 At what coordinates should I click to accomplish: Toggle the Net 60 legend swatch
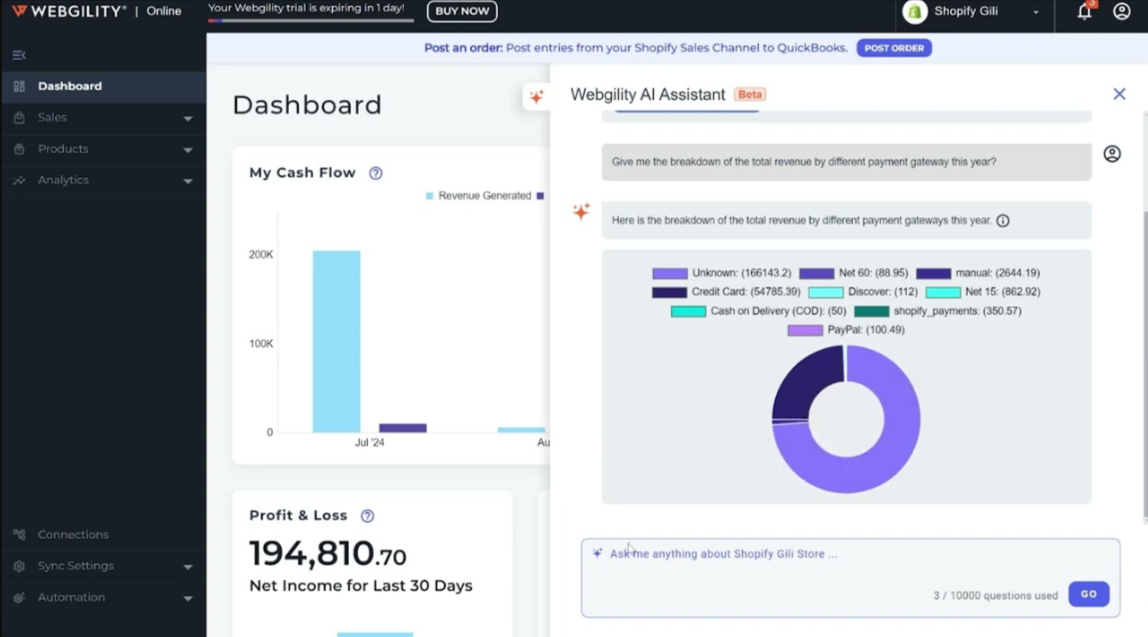pyautogui.click(x=816, y=273)
